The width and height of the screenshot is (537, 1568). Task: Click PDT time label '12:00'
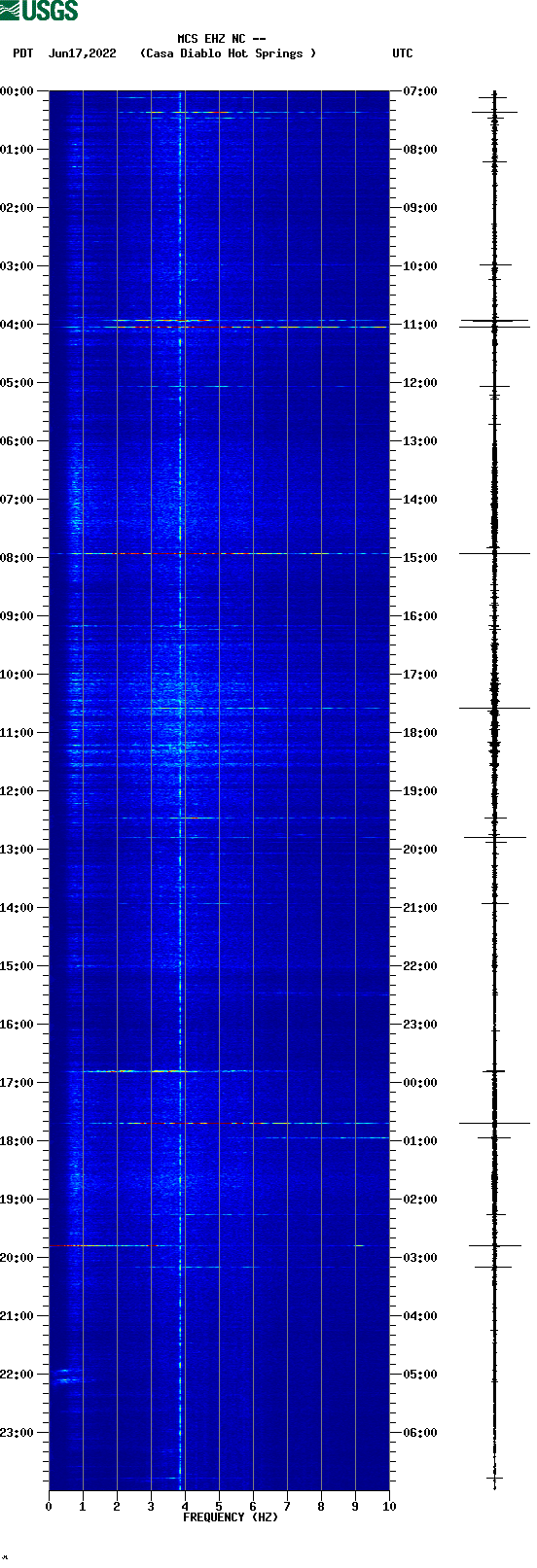pyautogui.click(x=18, y=791)
